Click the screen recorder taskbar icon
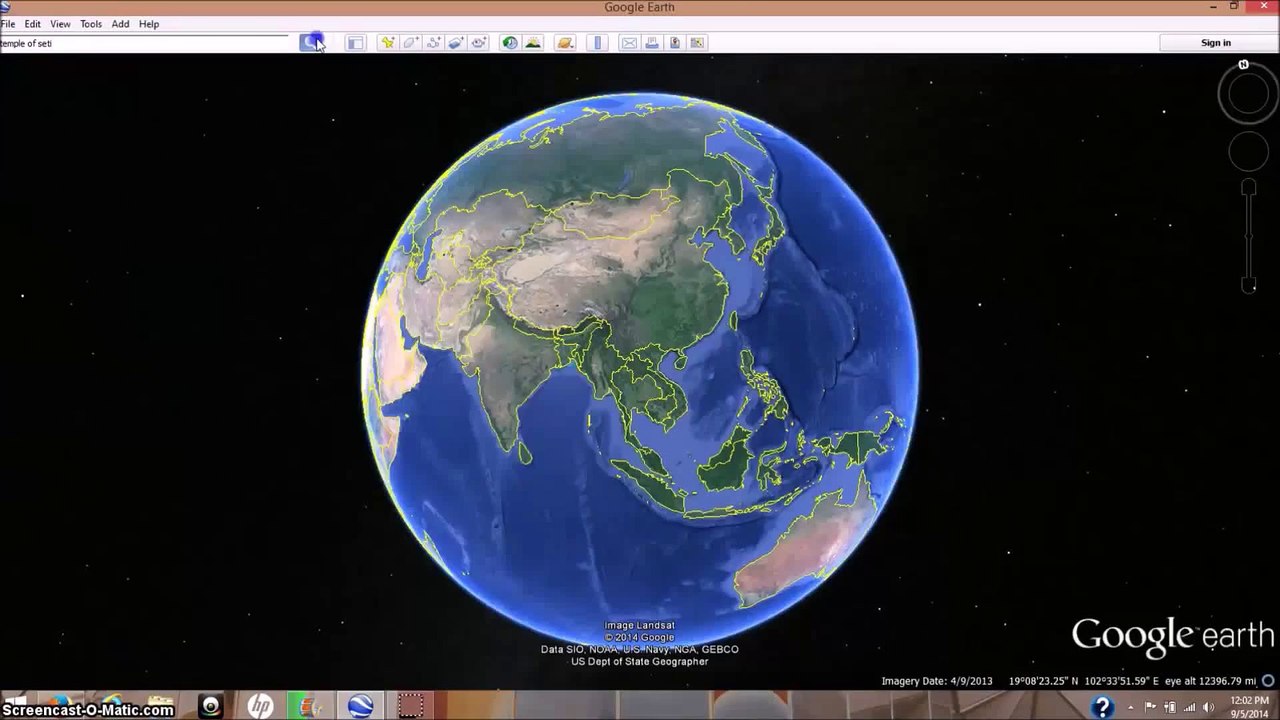 (410, 706)
